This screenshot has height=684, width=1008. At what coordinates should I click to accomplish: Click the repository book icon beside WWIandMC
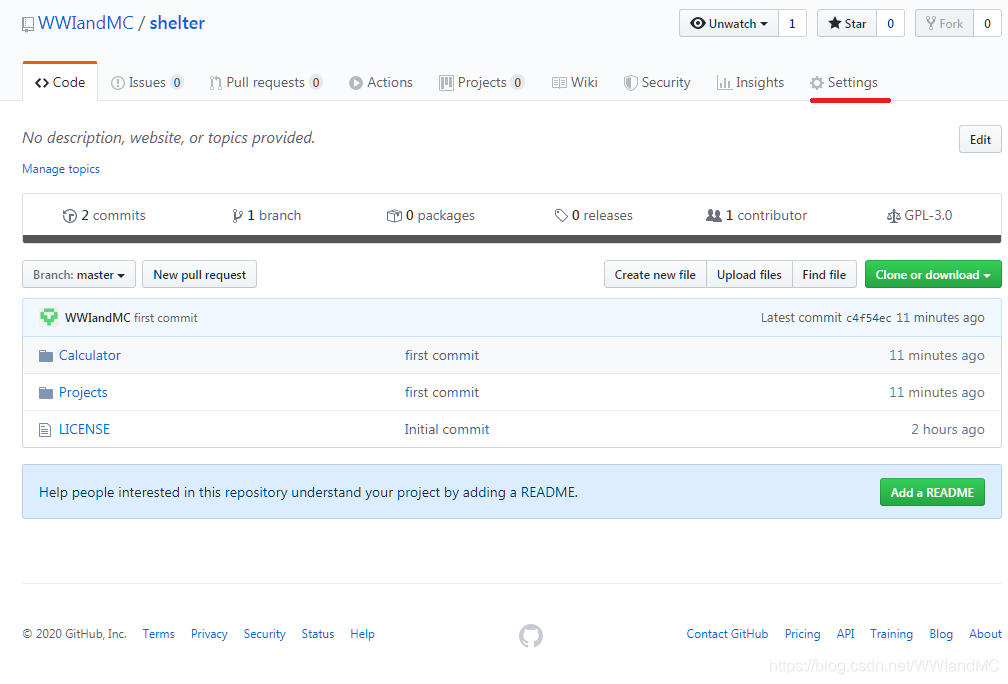[28, 24]
